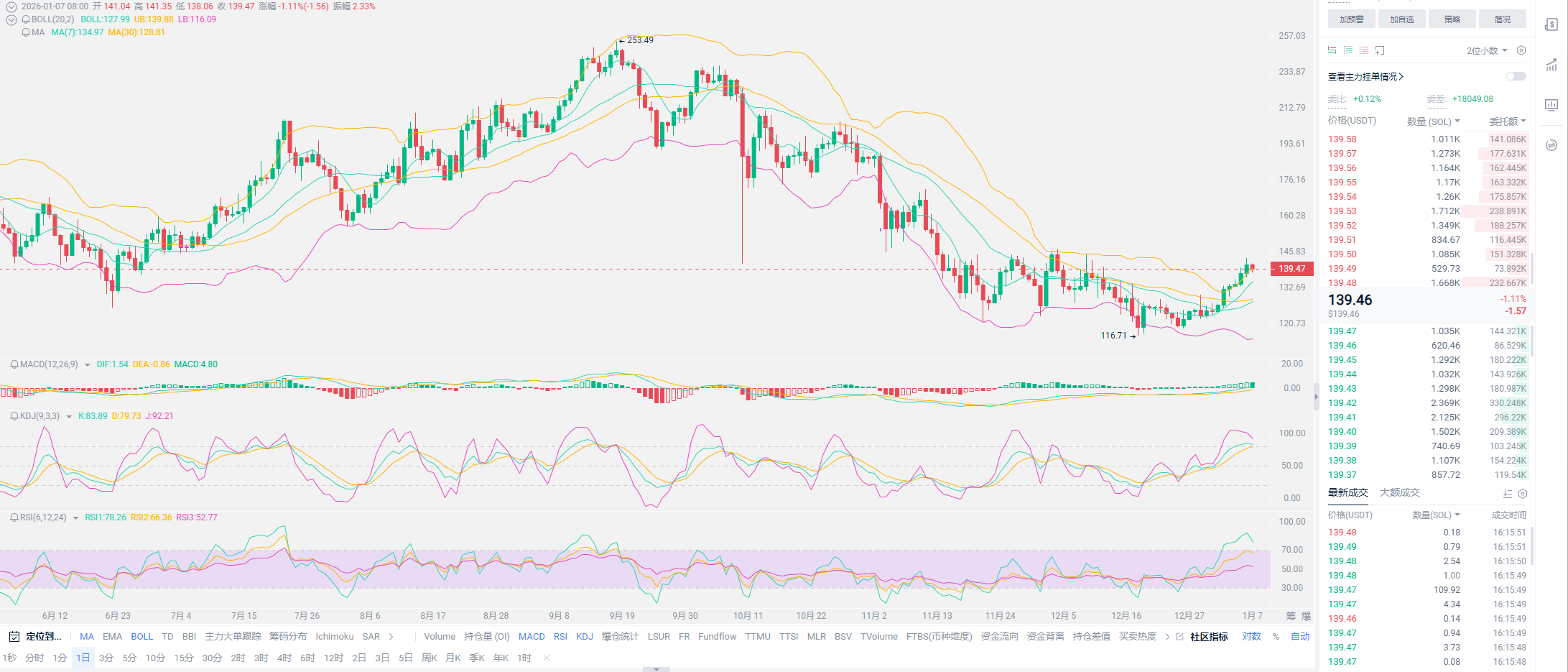Click the red 139.47 current price marker on axis
Viewport: 1568px width, 672px height.
point(1292,269)
